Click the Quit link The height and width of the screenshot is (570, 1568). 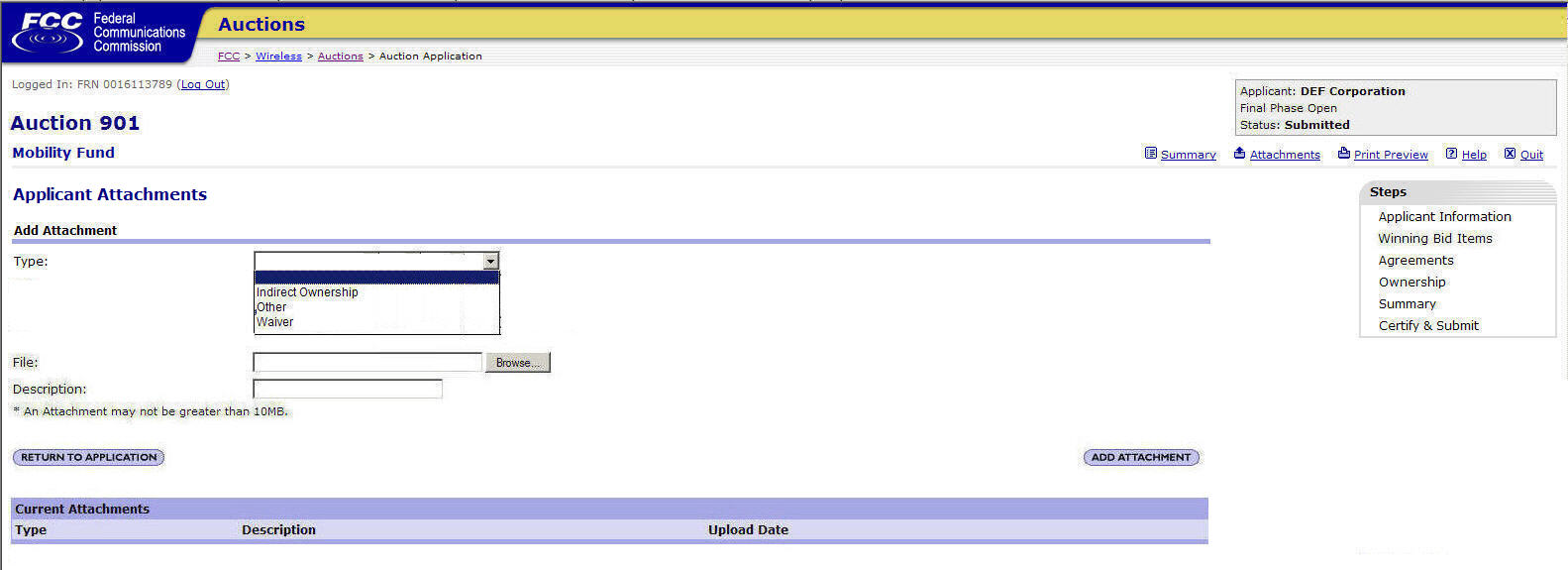[x=1531, y=155]
